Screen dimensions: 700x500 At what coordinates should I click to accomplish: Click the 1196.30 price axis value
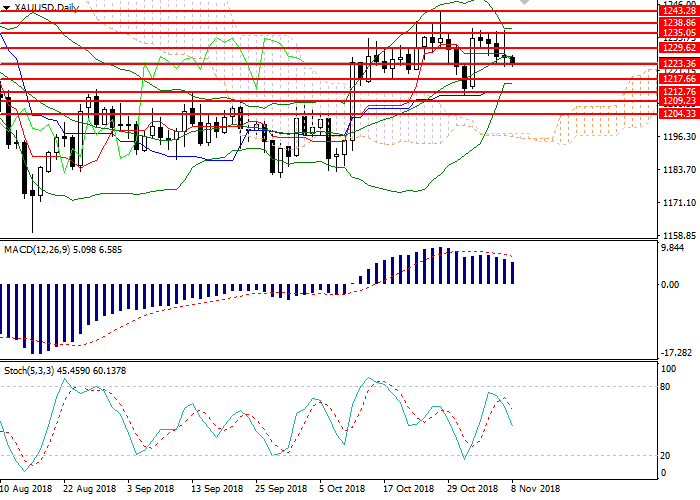point(679,137)
